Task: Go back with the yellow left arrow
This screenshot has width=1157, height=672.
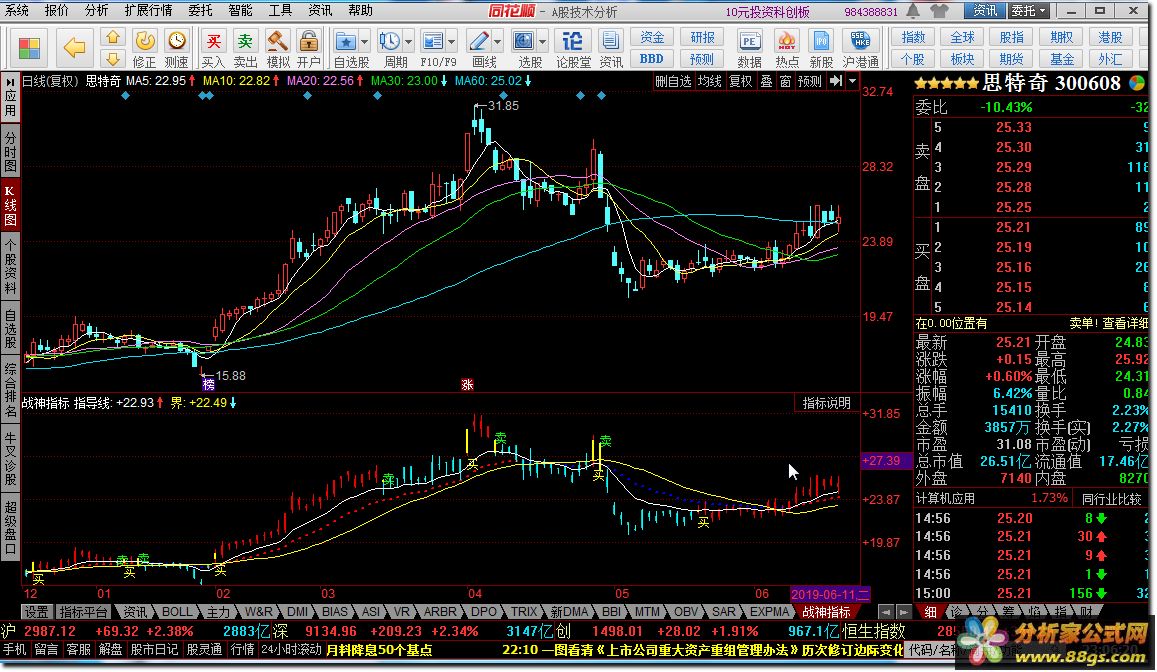Action: pos(75,49)
